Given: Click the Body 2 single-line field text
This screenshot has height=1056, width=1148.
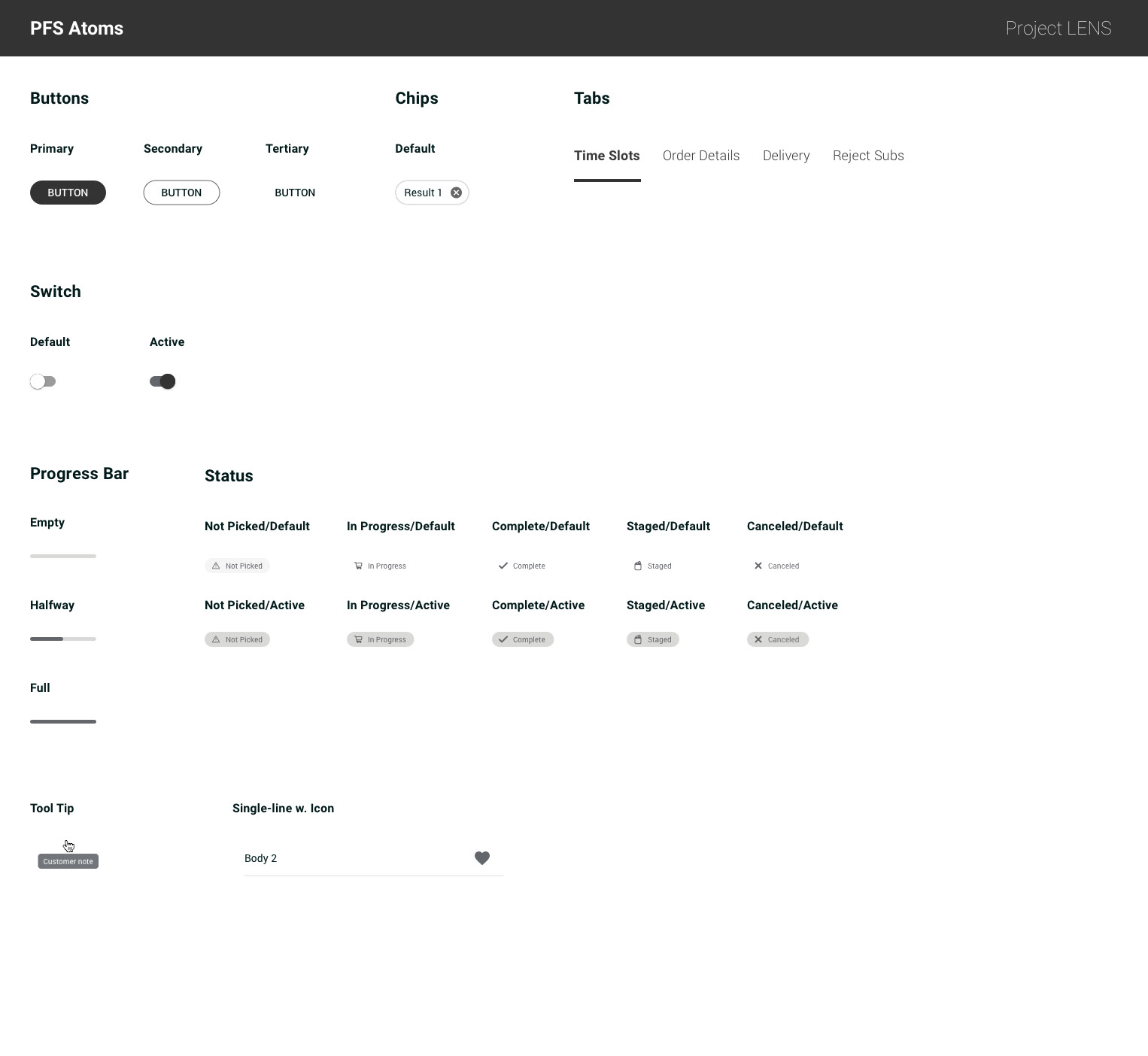Looking at the screenshot, I should [x=260, y=858].
